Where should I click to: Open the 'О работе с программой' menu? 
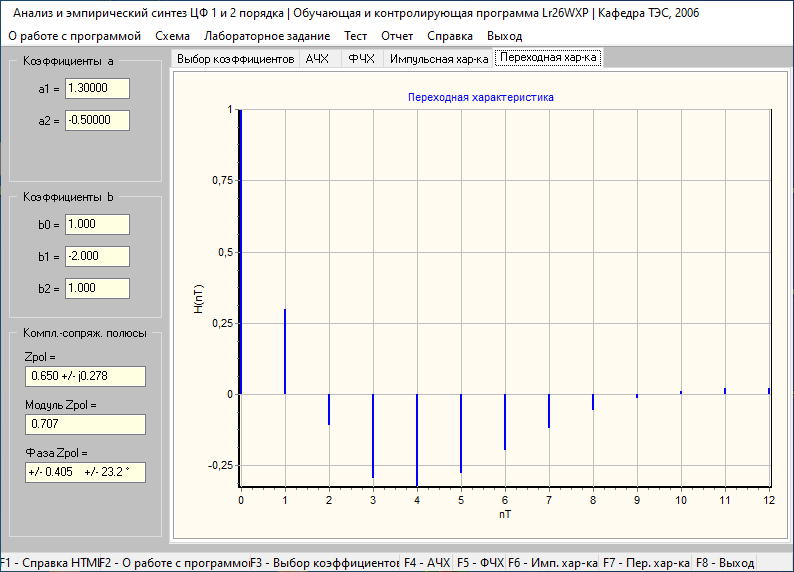point(74,36)
